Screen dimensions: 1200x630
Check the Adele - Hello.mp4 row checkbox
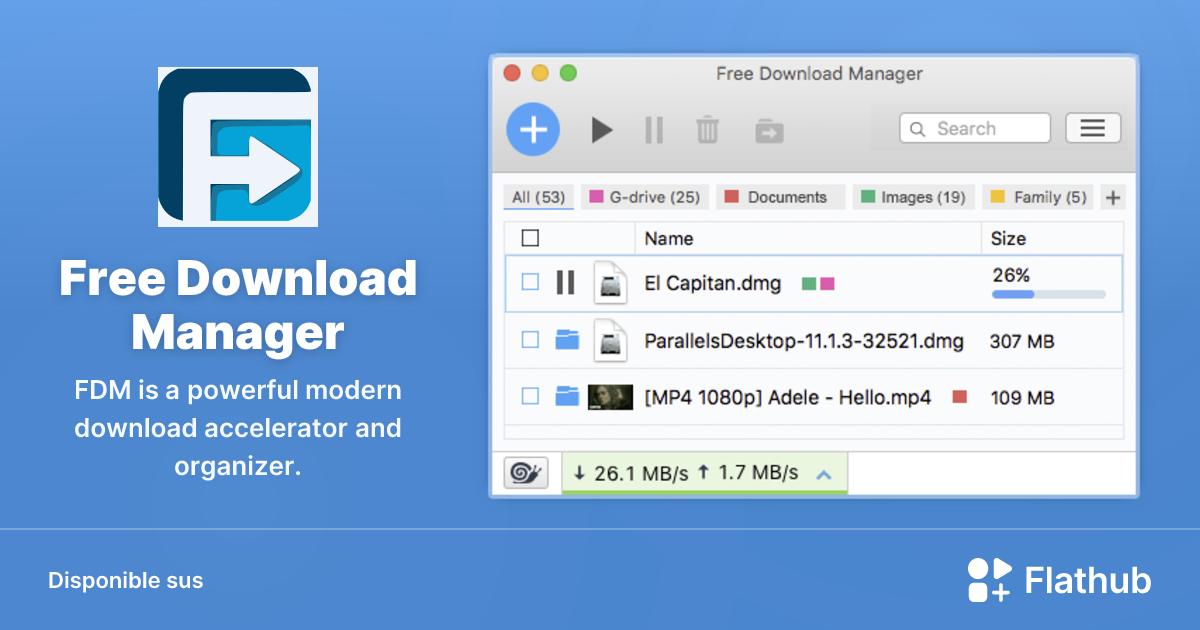click(x=530, y=397)
